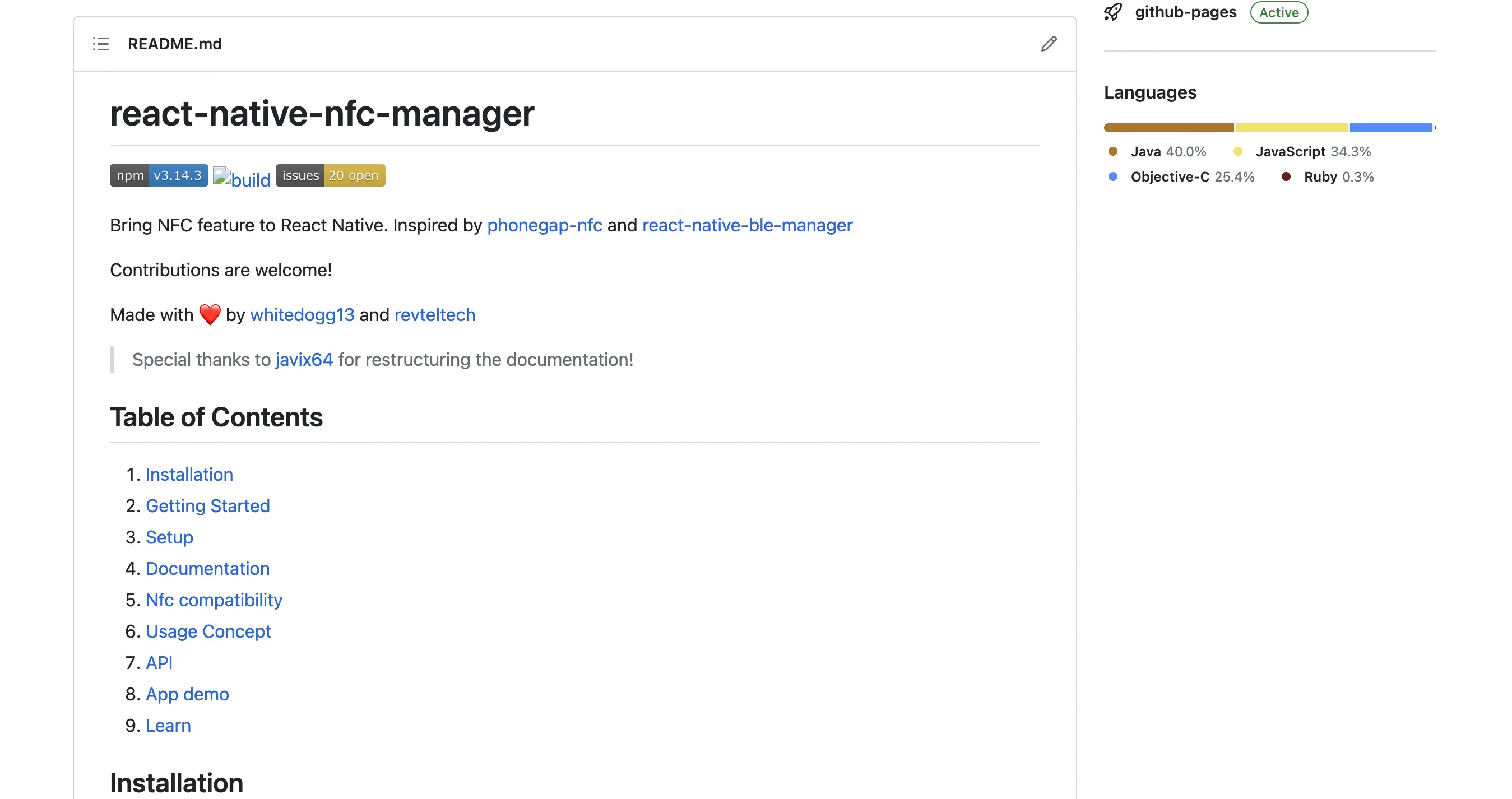Jump to the Getting Started section
The image size is (1512, 799).
tap(208, 506)
